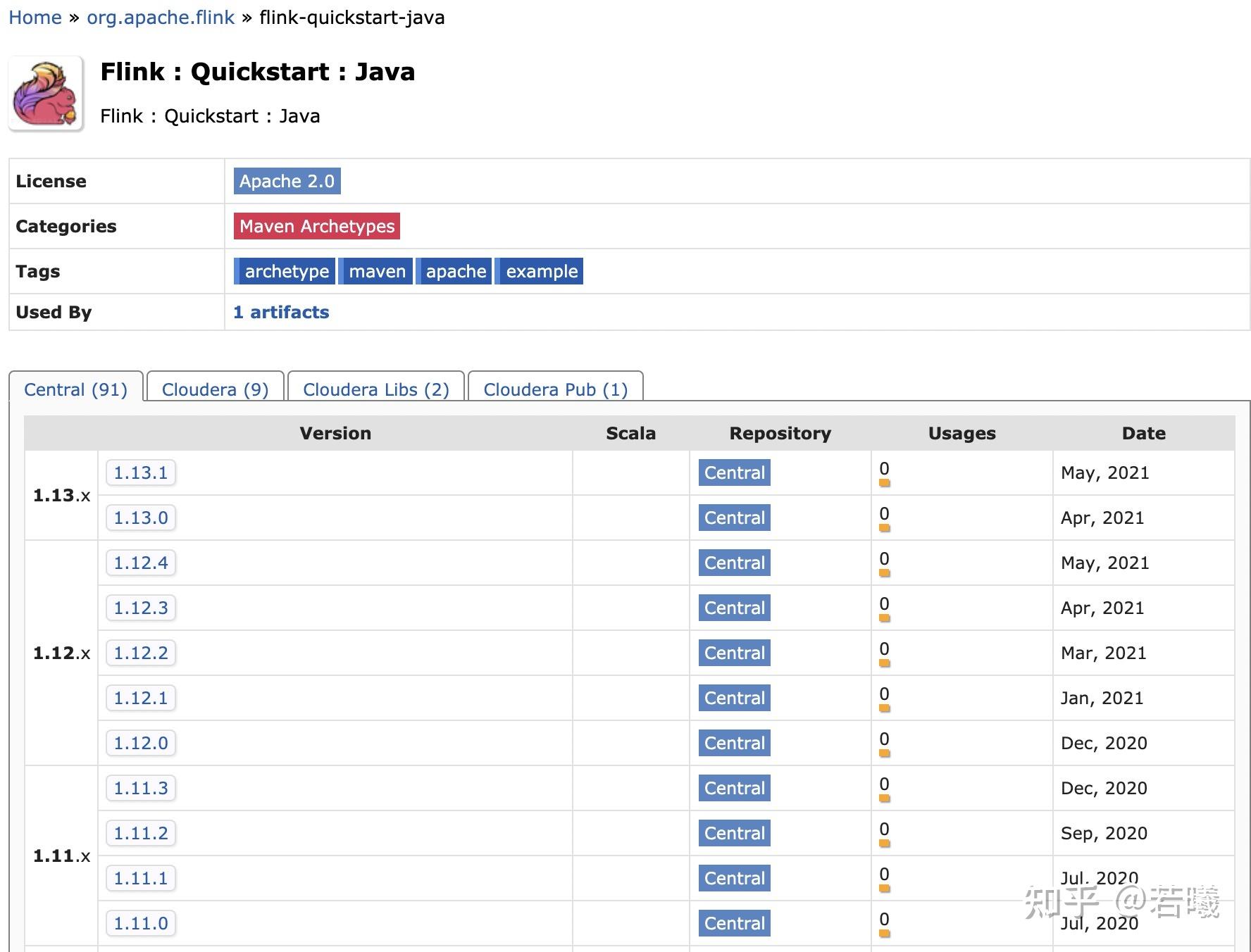
Task: Click usage bar indicator for version 1.13.1
Action: (x=885, y=483)
